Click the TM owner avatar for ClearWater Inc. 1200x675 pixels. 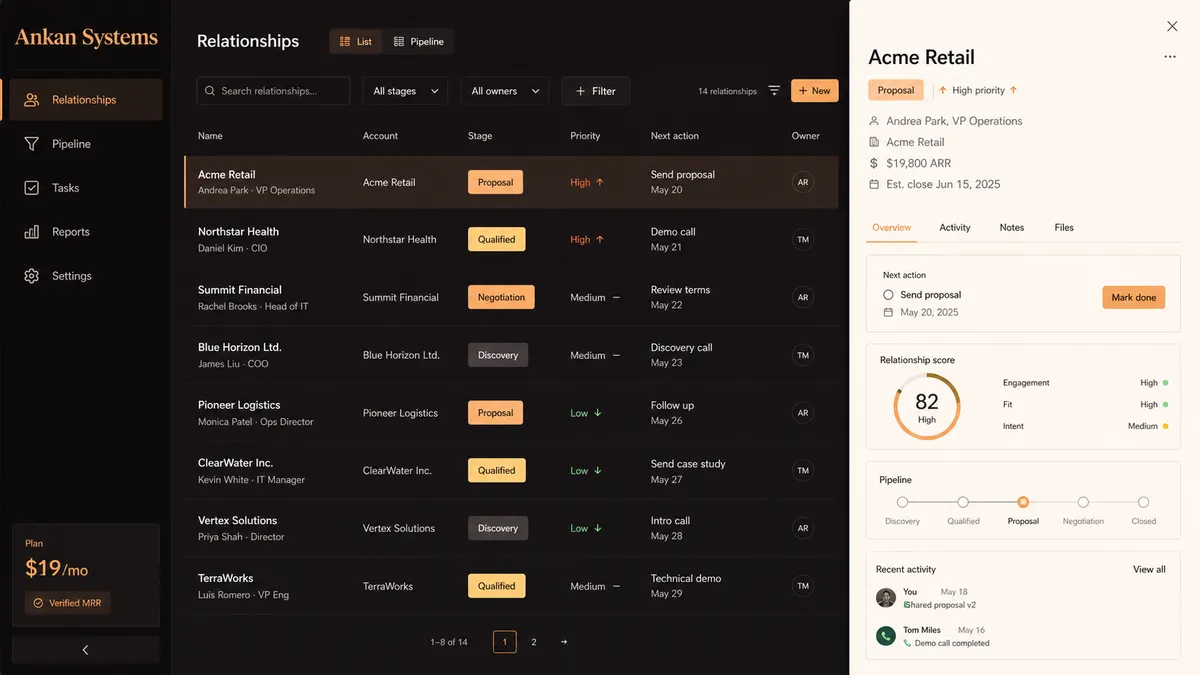[803, 470]
